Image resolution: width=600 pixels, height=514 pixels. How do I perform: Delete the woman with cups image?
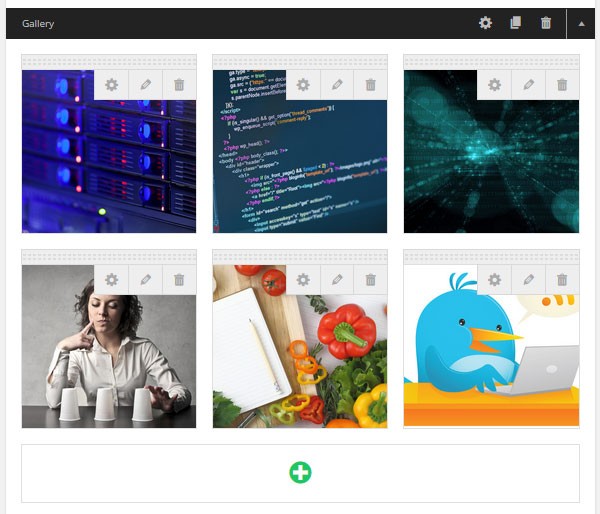(179, 280)
